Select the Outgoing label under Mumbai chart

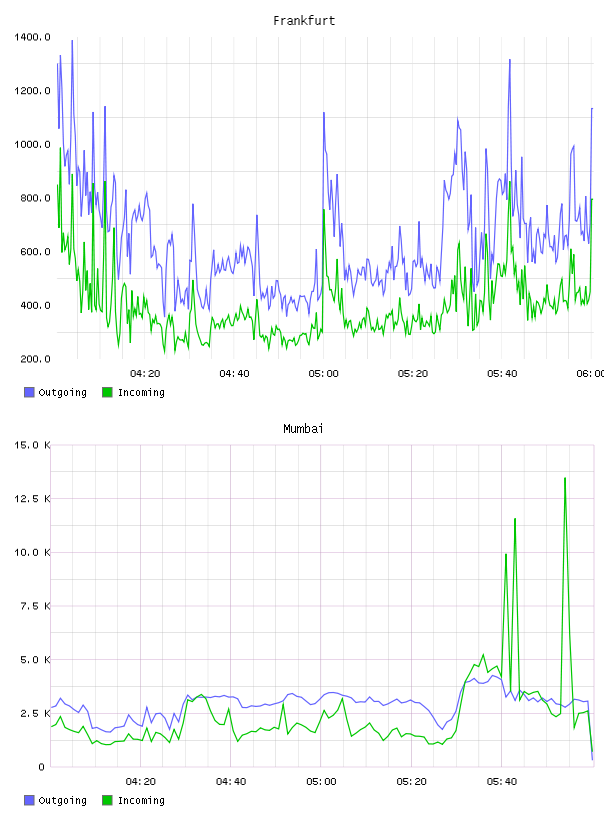(x=62, y=801)
